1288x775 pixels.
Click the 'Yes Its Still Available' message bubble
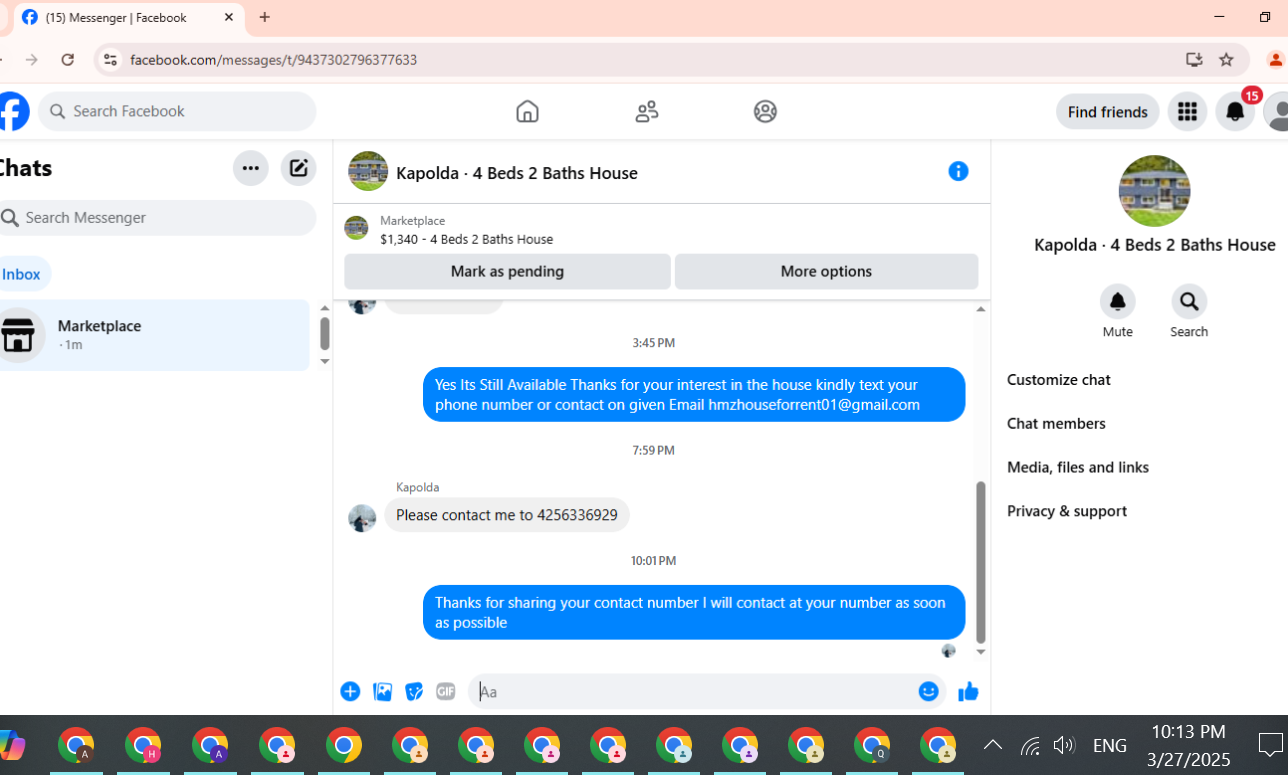[694, 394]
